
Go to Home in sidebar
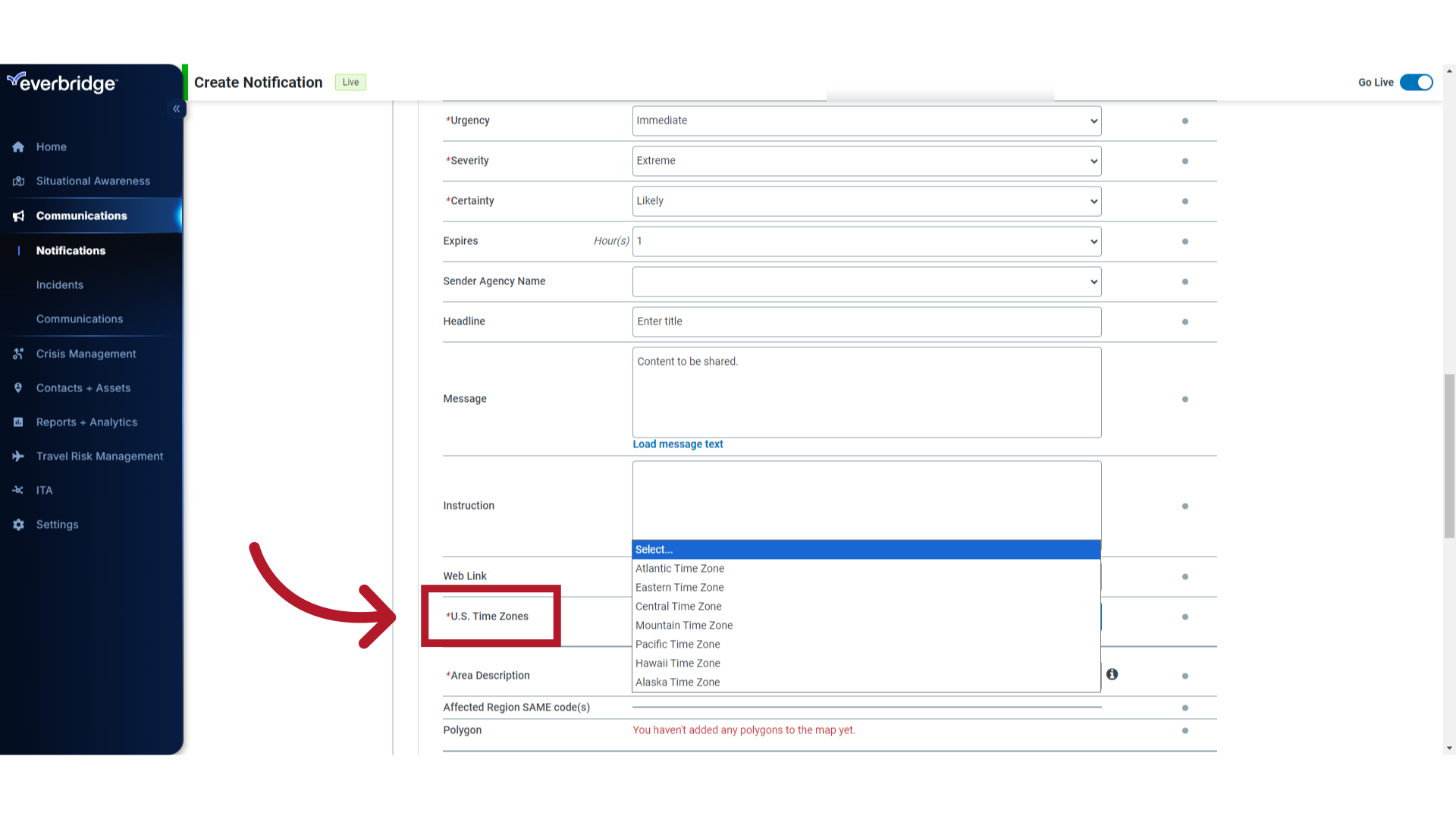click(52, 147)
